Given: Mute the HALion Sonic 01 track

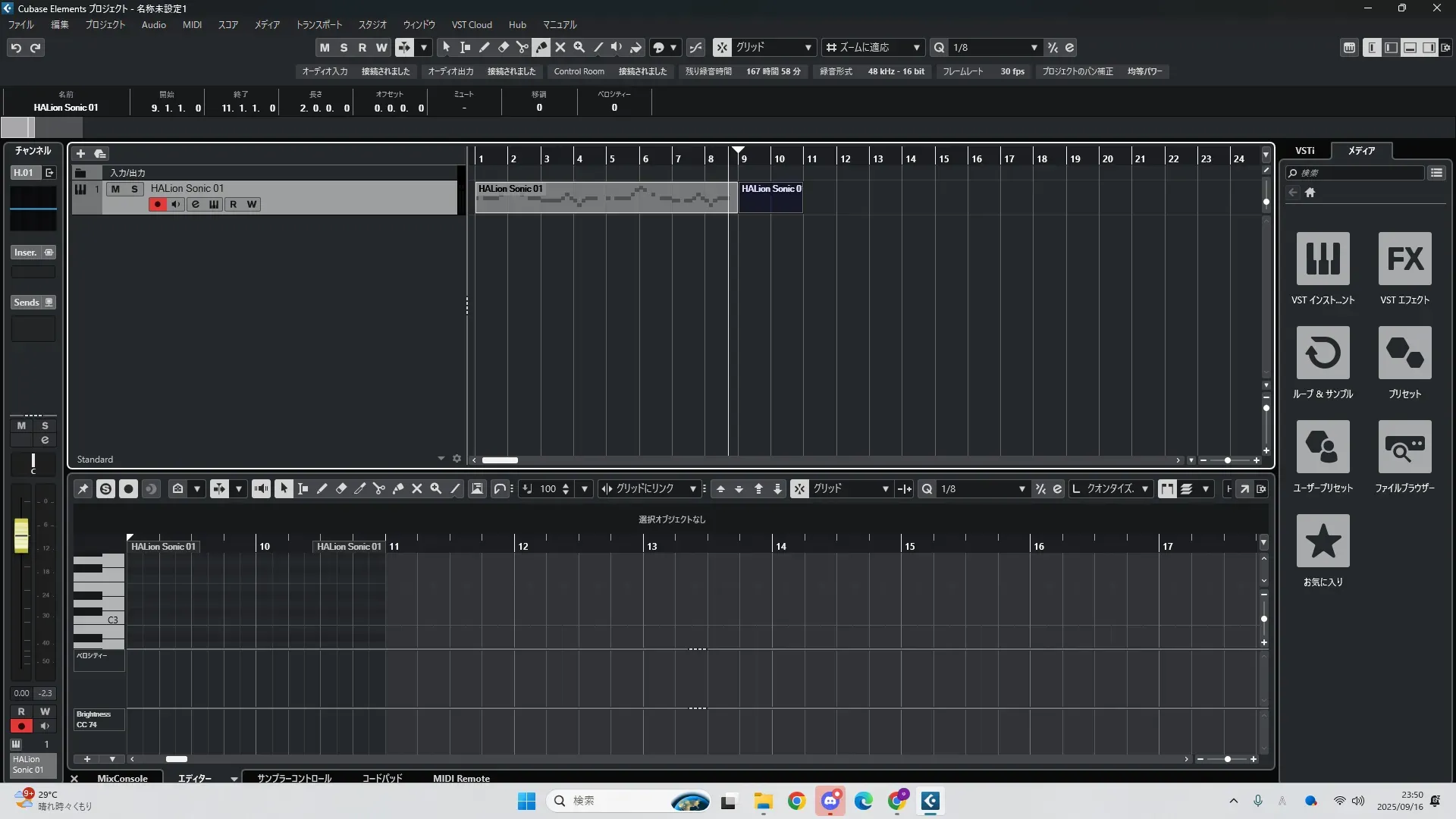Looking at the screenshot, I should point(115,189).
